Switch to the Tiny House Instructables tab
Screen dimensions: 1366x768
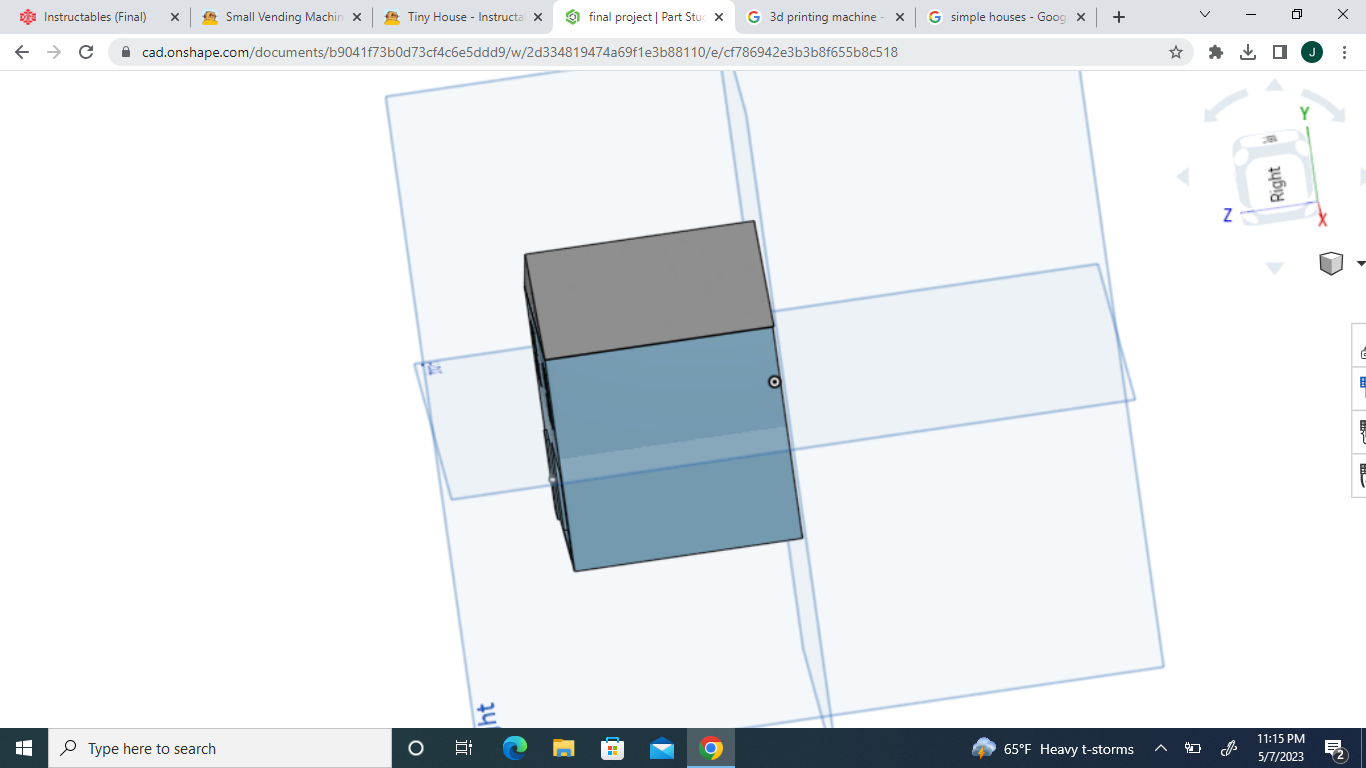click(455, 16)
